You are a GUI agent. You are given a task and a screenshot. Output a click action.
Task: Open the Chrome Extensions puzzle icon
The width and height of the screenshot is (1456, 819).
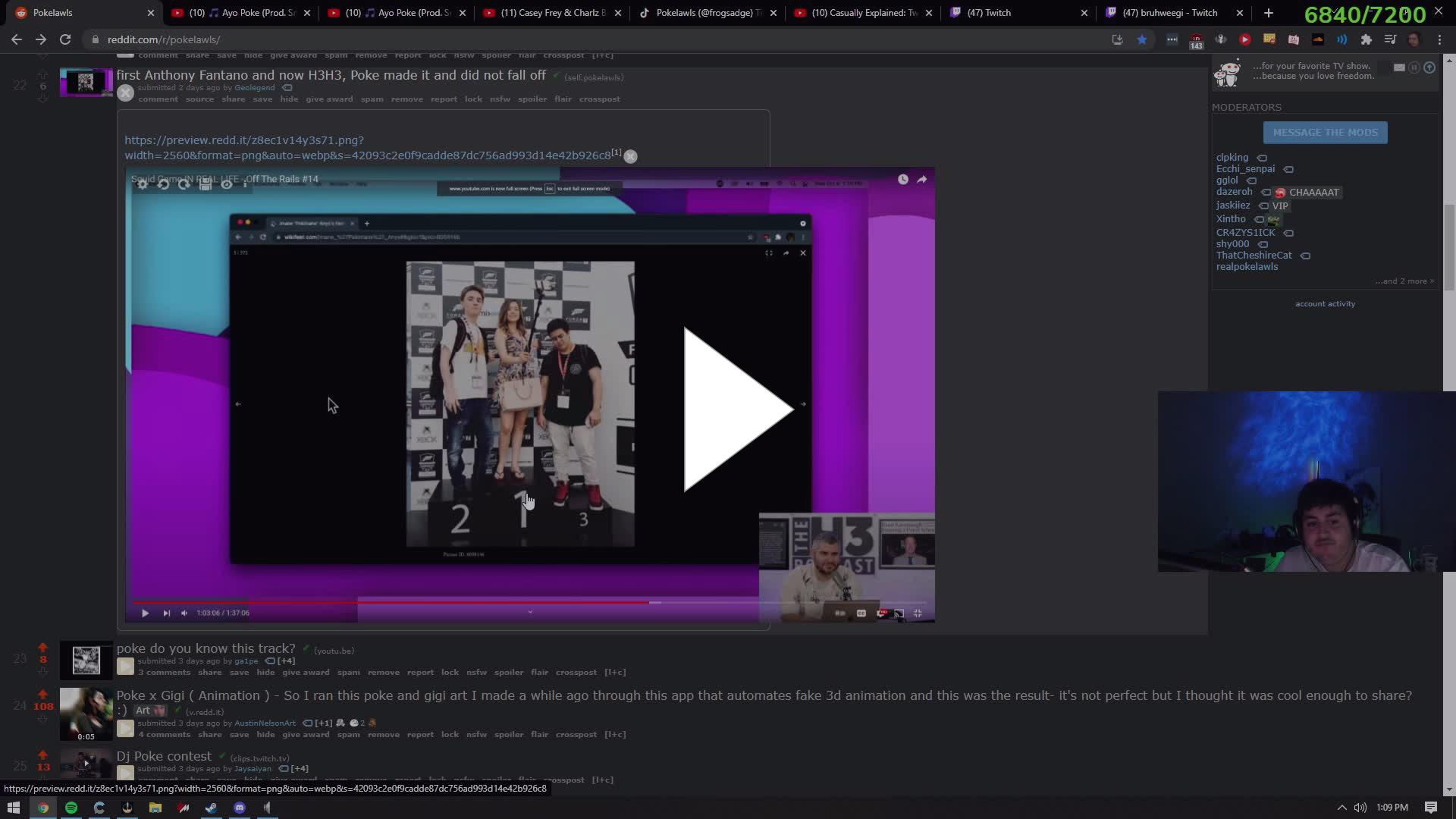pyautogui.click(x=1367, y=39)
